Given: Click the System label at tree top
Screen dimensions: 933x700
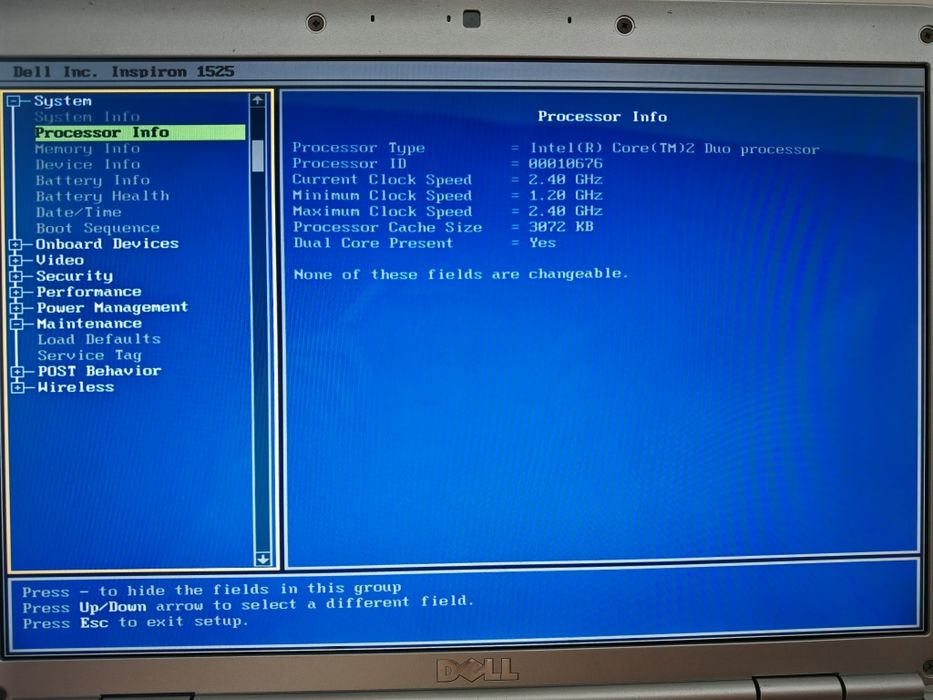Looking at the screenshot, I should [62, 101].
